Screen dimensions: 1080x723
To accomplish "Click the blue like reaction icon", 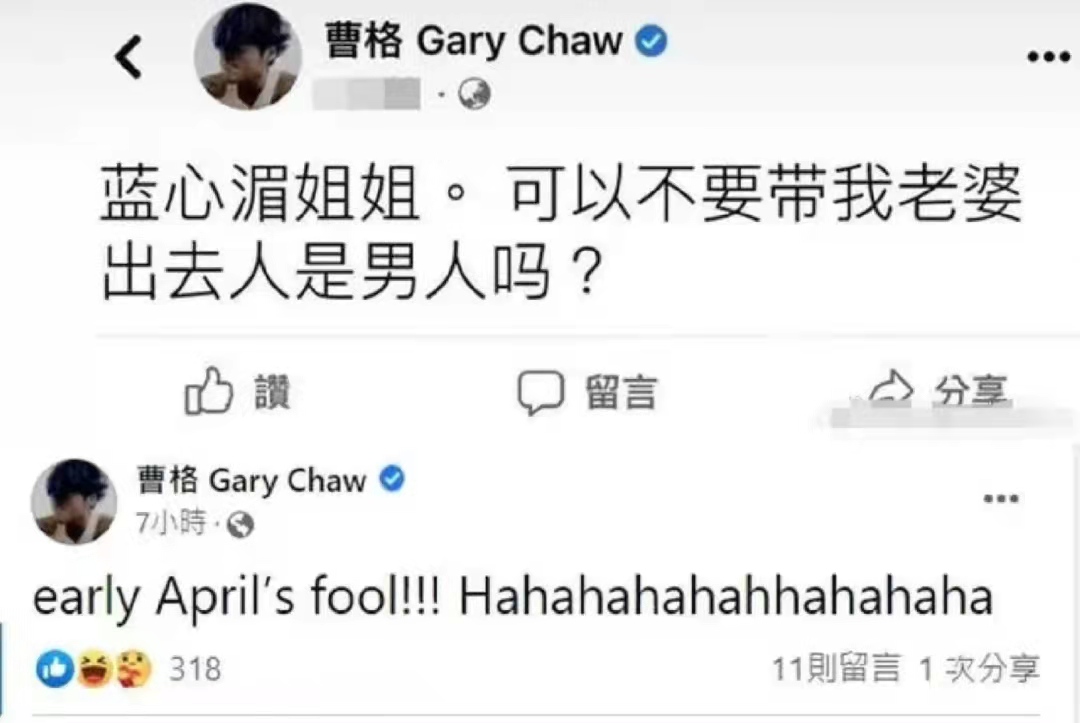I will (54, 668).
